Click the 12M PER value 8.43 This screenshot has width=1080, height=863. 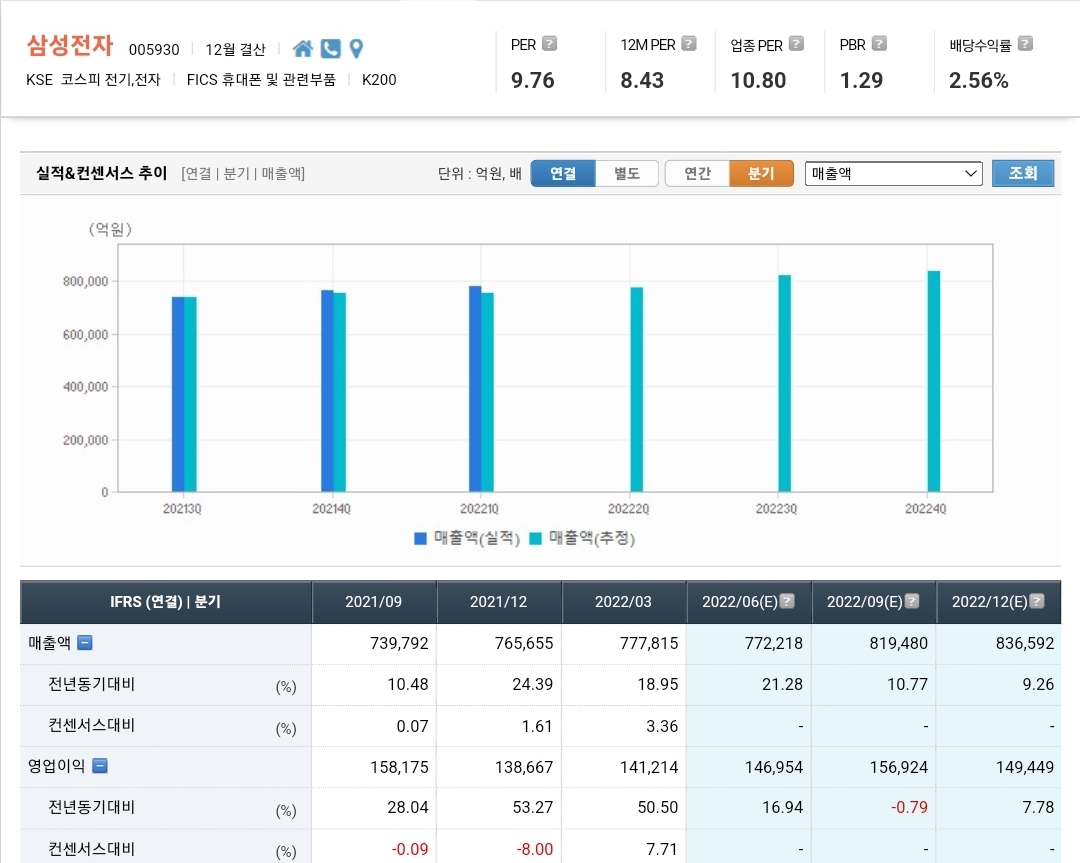pos(642,81)
